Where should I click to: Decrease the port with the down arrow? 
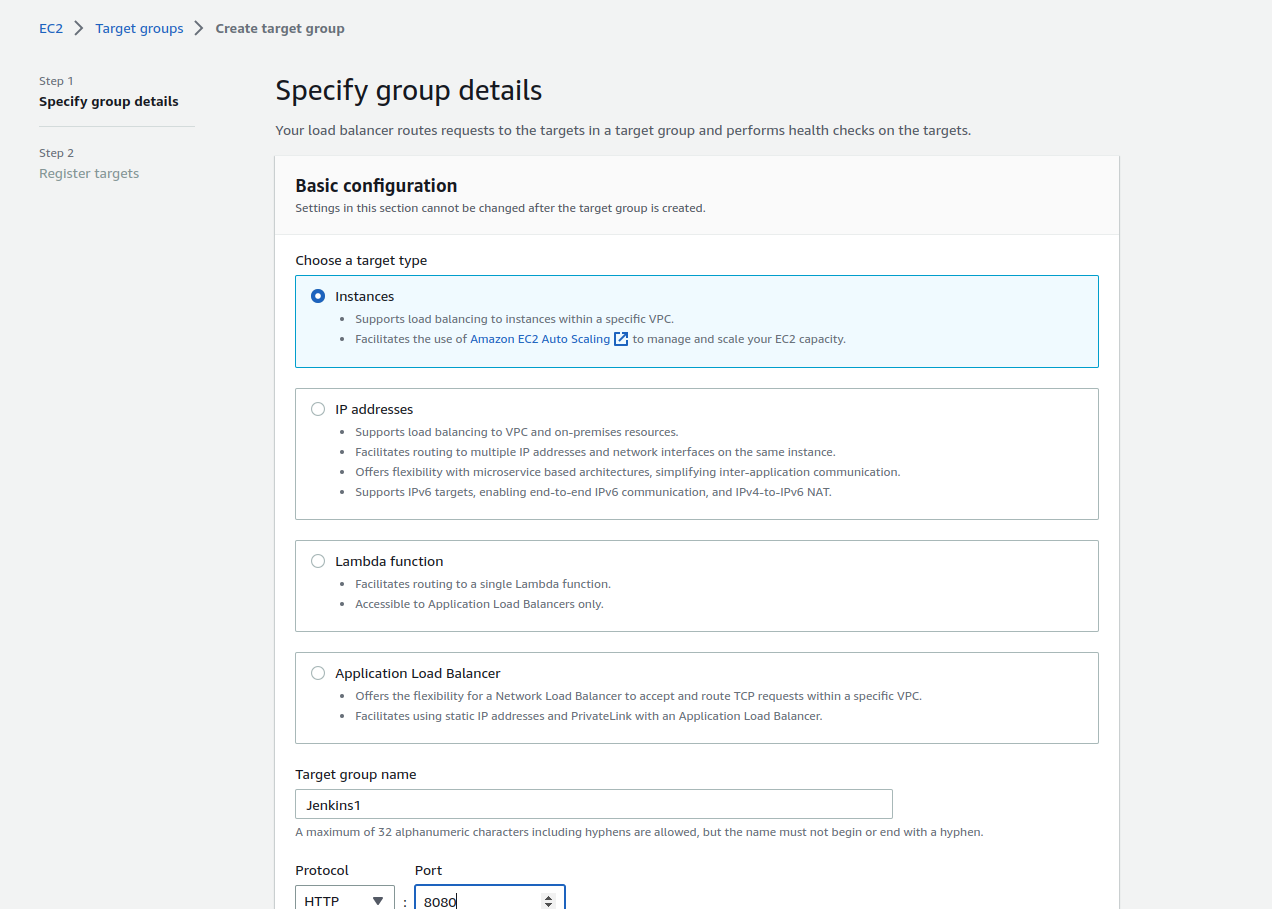tap(548, 905)
